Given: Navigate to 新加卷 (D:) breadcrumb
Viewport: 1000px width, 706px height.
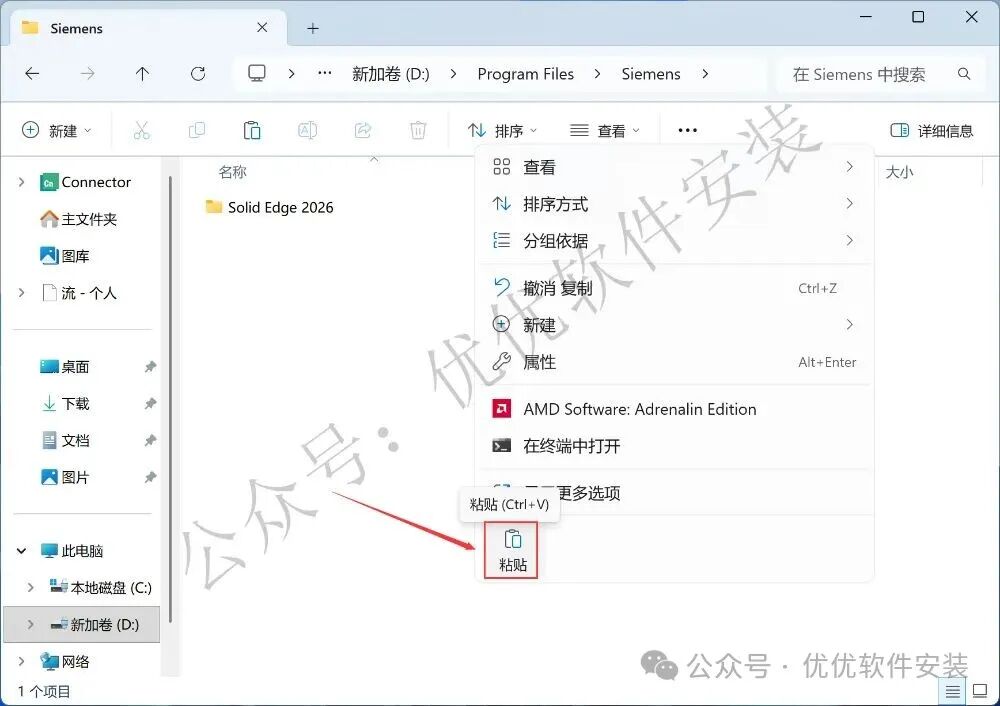Looking at the screenshot, I should click(x=391, y=74).
